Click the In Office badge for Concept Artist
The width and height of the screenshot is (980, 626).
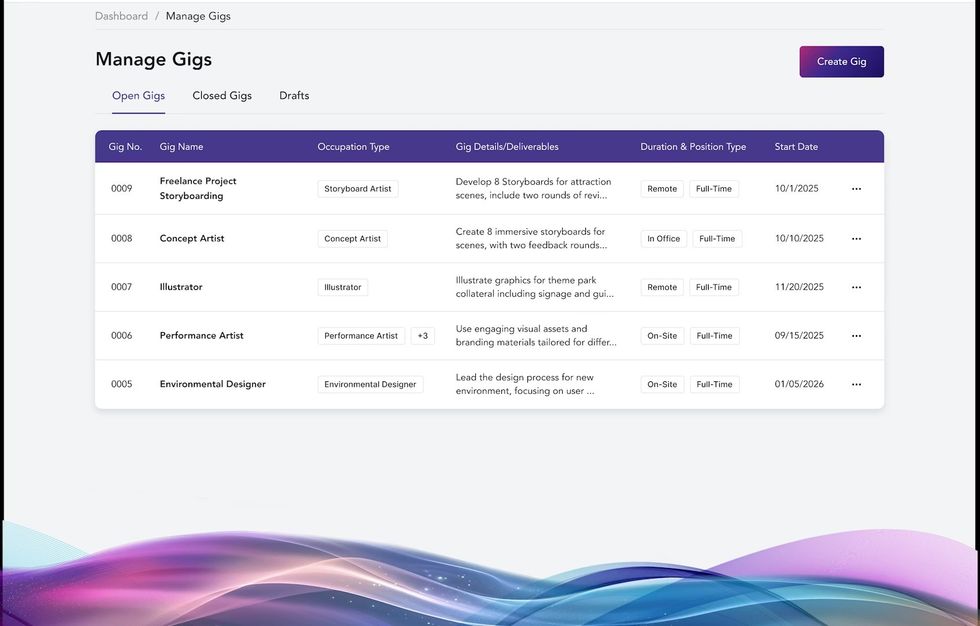click(663, 238)
